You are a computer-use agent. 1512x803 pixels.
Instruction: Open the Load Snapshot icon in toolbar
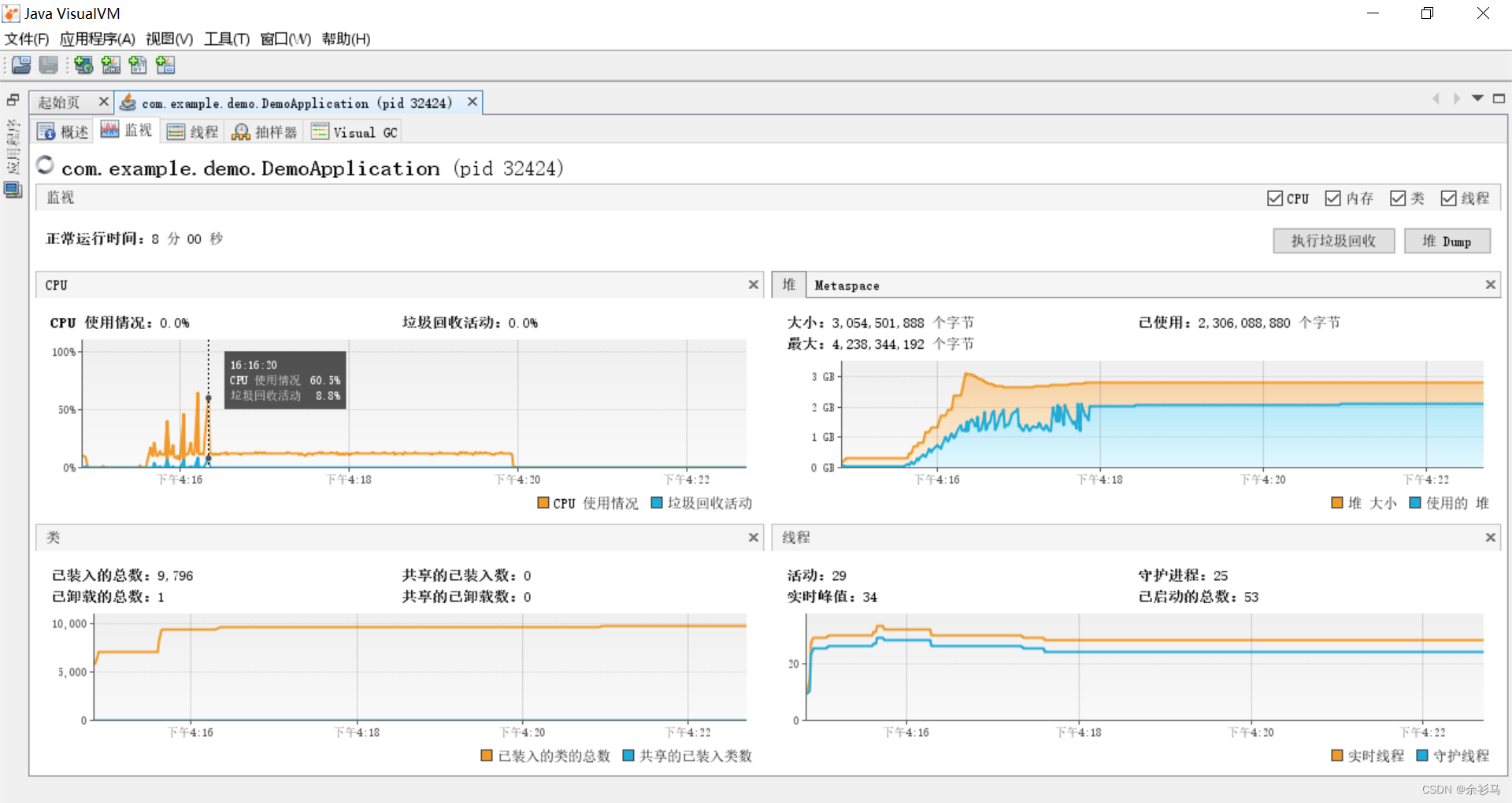[21, 65]
